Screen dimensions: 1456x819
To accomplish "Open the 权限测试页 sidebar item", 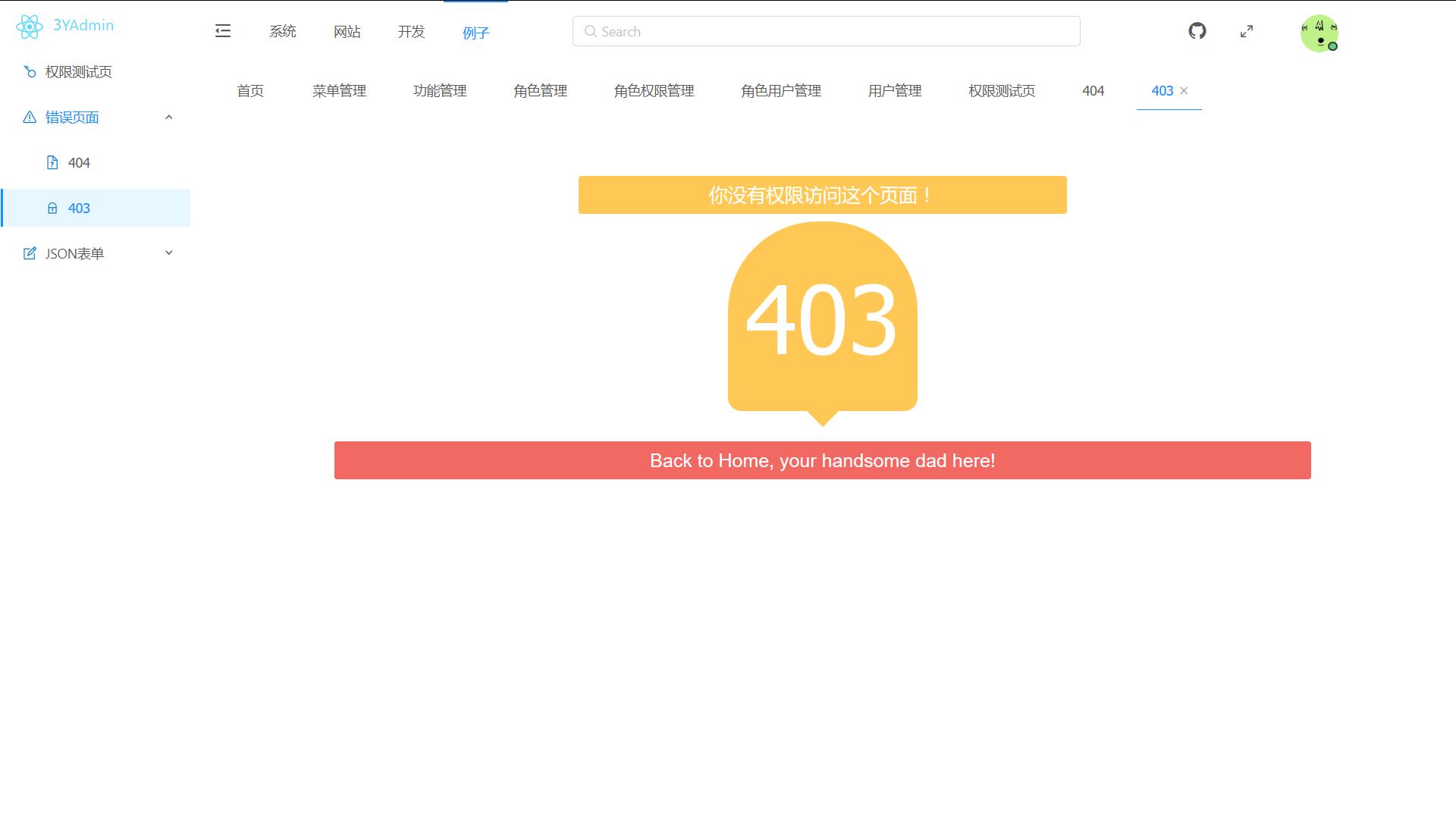I will click(x=78, y=72).
